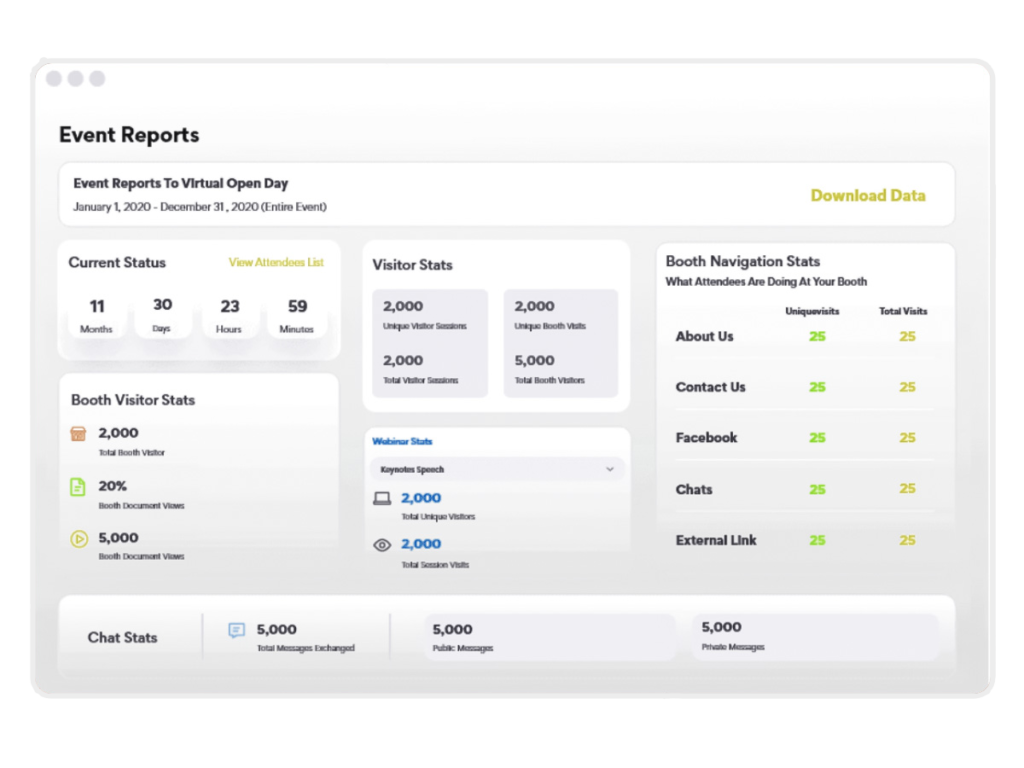This screenshot has width=1024, height=768.
Task: Select the 11 Months countdown card
Action: click(x=97, y=315)
